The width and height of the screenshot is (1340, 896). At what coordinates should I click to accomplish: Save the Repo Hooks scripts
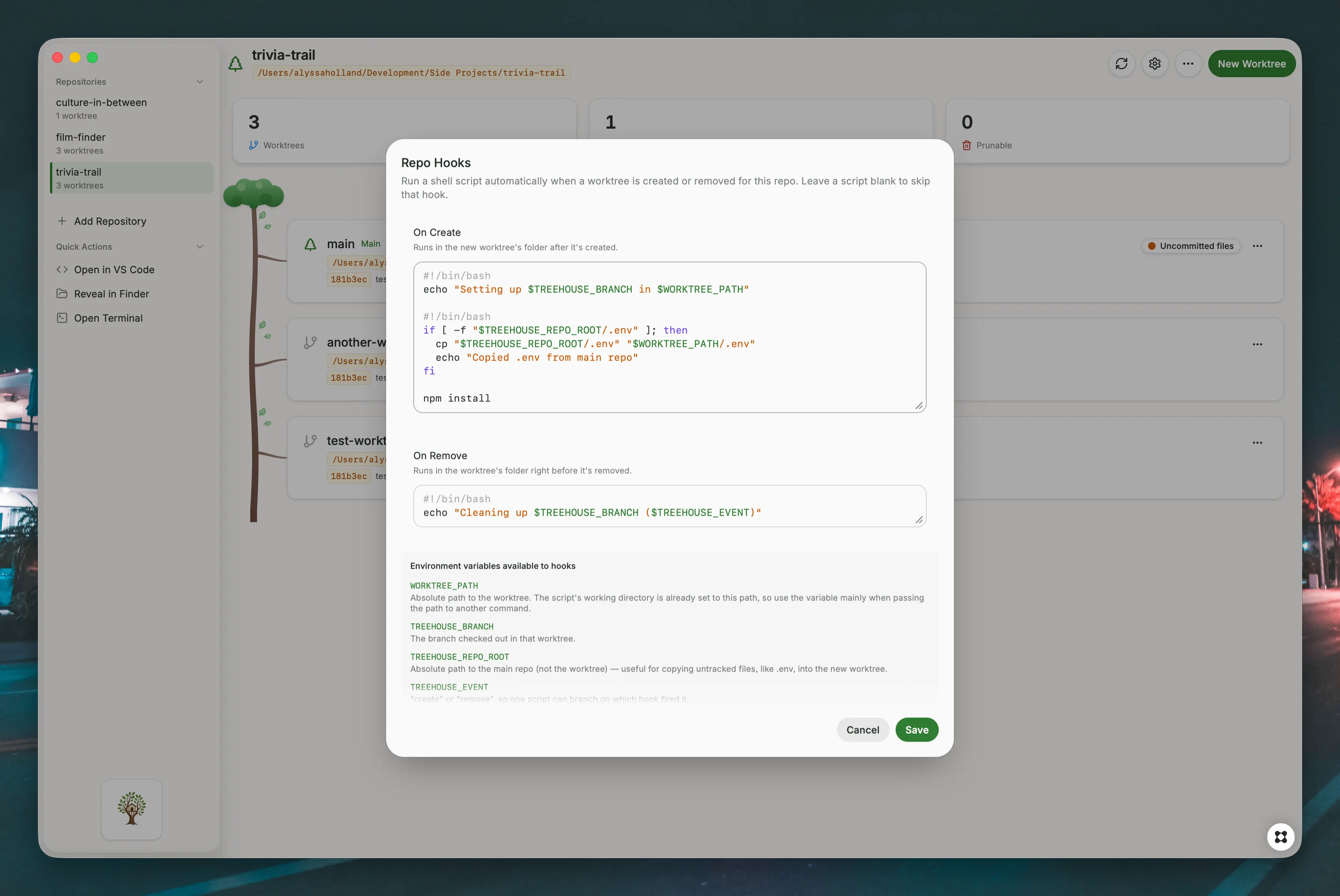coord(916,730)
